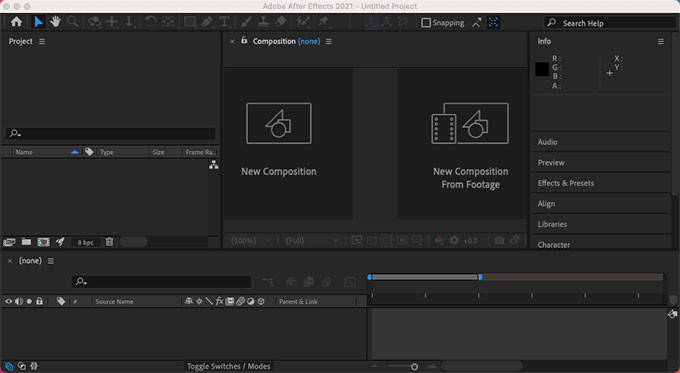The image size is (680, 373).
Task: Select the Brush tool
Action: pos(246,22)
